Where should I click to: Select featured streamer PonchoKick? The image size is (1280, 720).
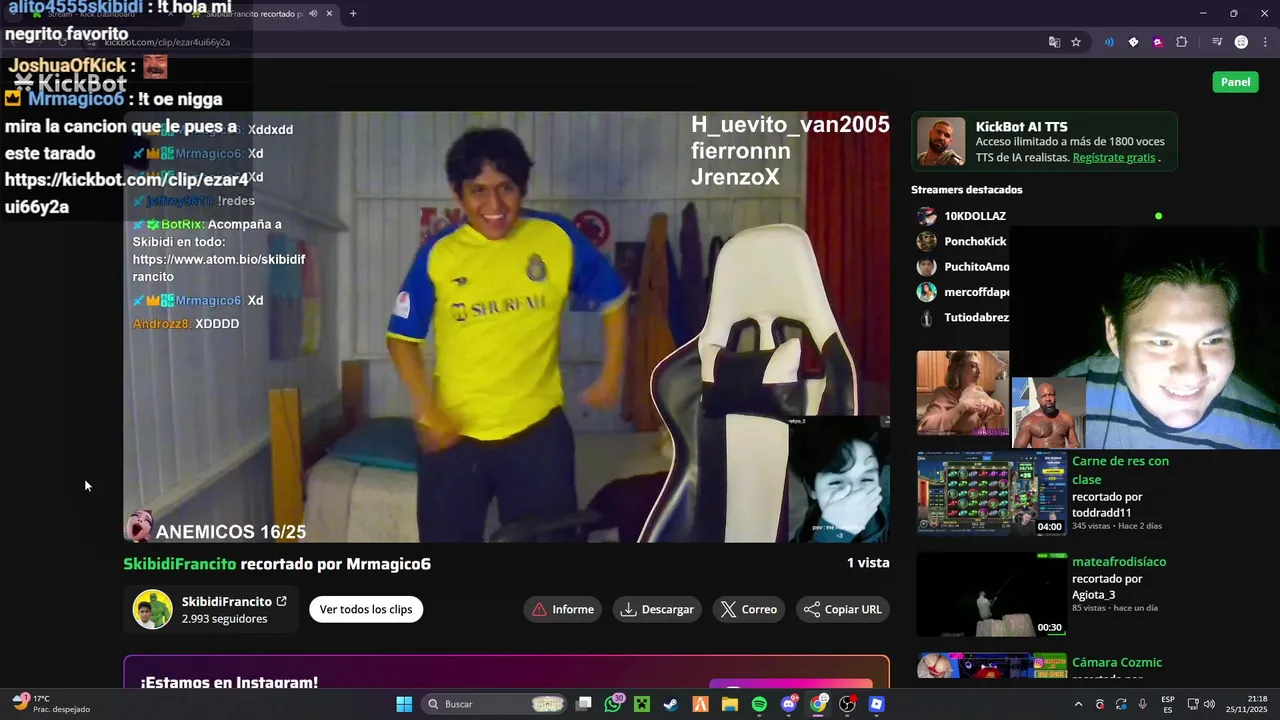tap(975, 241)
